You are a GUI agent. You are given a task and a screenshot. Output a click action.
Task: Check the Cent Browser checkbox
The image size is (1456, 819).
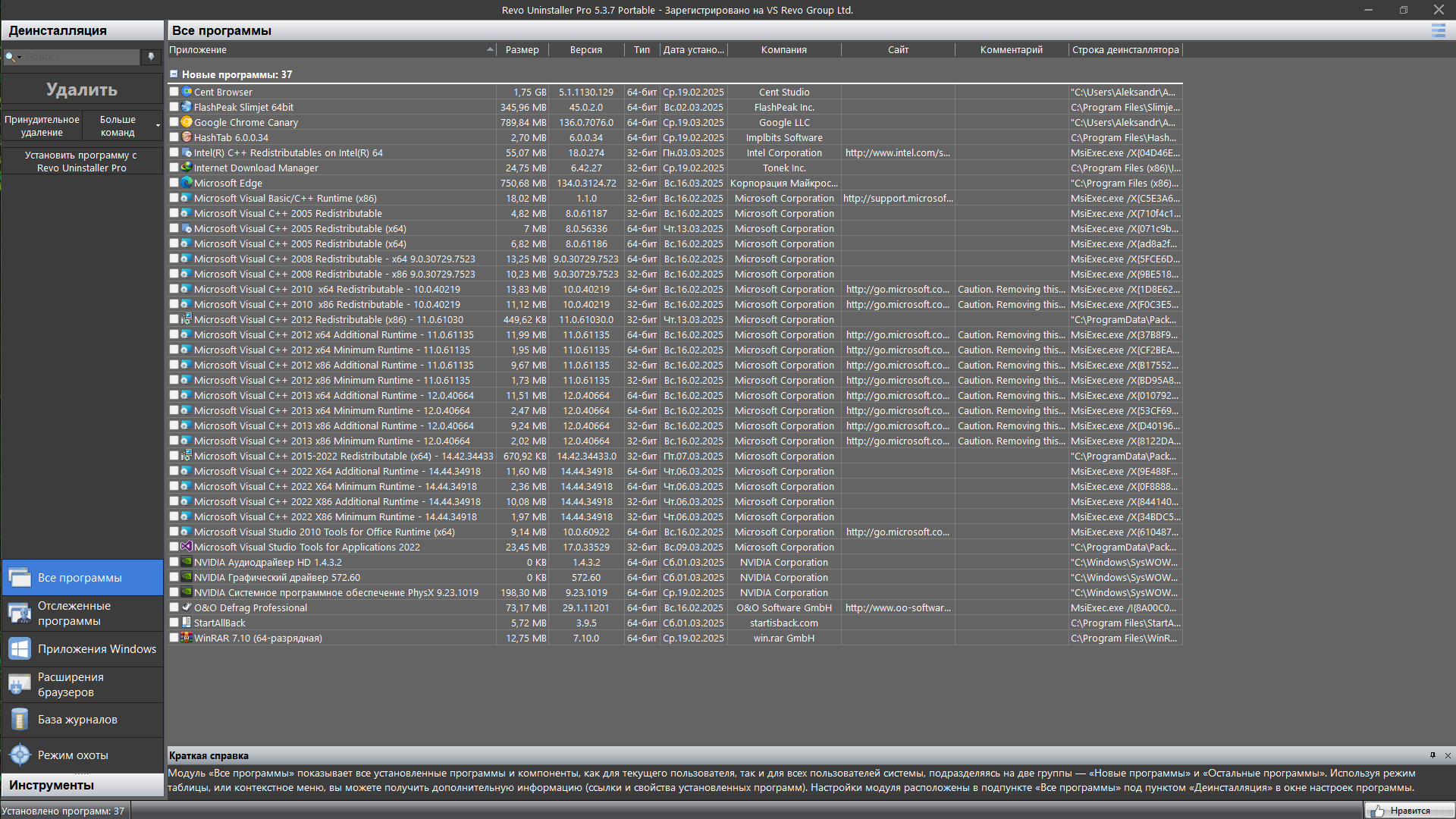[174, 92]
